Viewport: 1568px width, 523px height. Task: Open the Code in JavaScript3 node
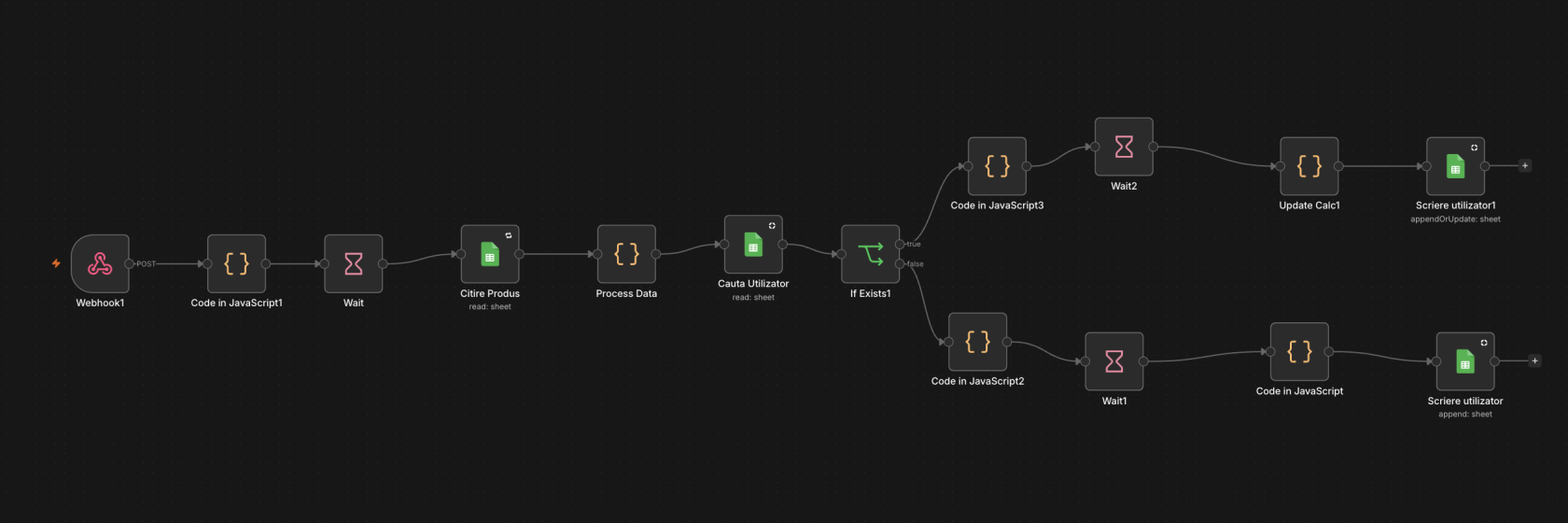[x=997, y=166]
